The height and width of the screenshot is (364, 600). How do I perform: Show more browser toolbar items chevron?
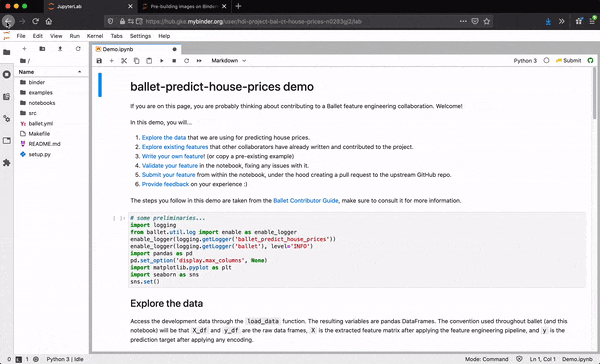561,21
